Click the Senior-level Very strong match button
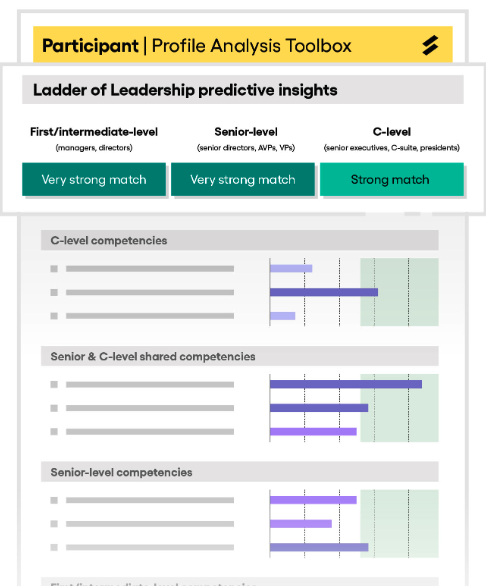486x586 pixels. point(243,179)
